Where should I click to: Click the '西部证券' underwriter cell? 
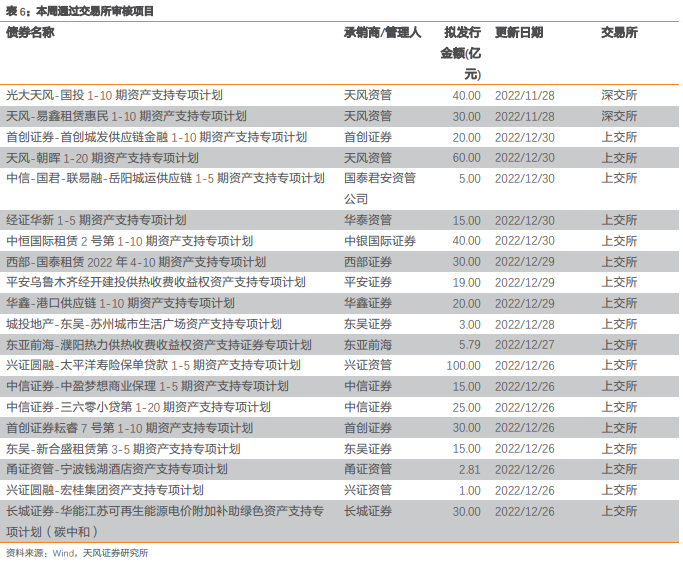[x=368, y=262]
